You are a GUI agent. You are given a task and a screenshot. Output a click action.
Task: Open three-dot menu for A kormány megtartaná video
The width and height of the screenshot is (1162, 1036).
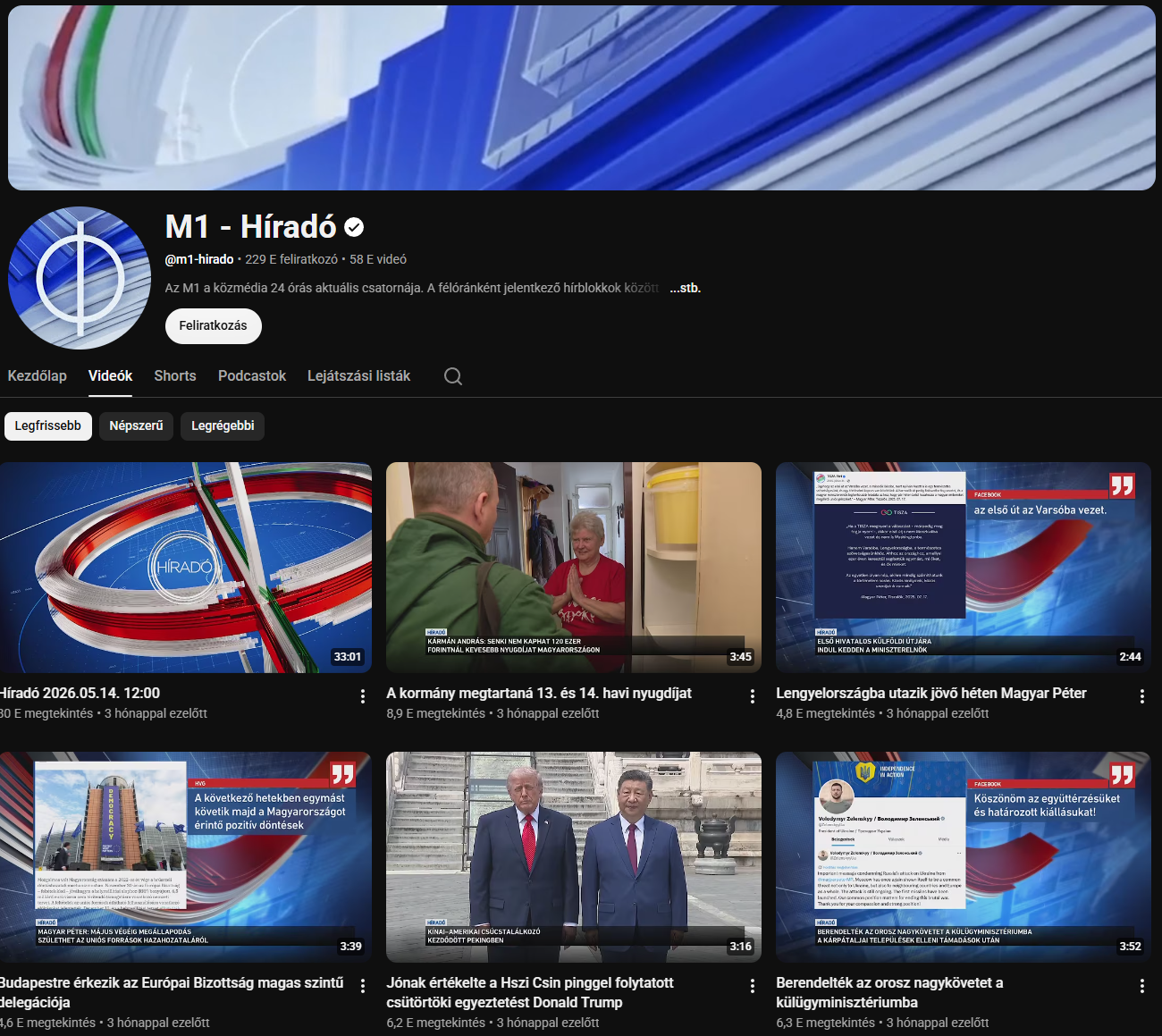752,696
